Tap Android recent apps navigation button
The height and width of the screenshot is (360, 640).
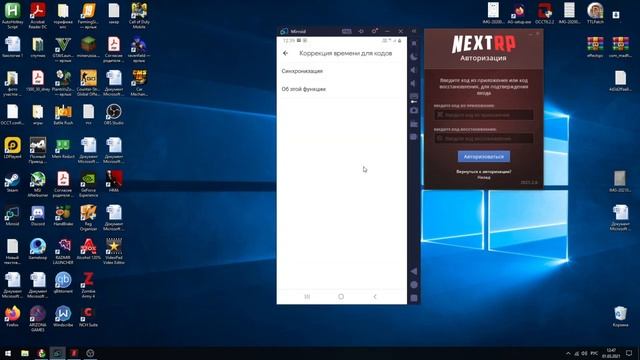[x=307, y=297]
